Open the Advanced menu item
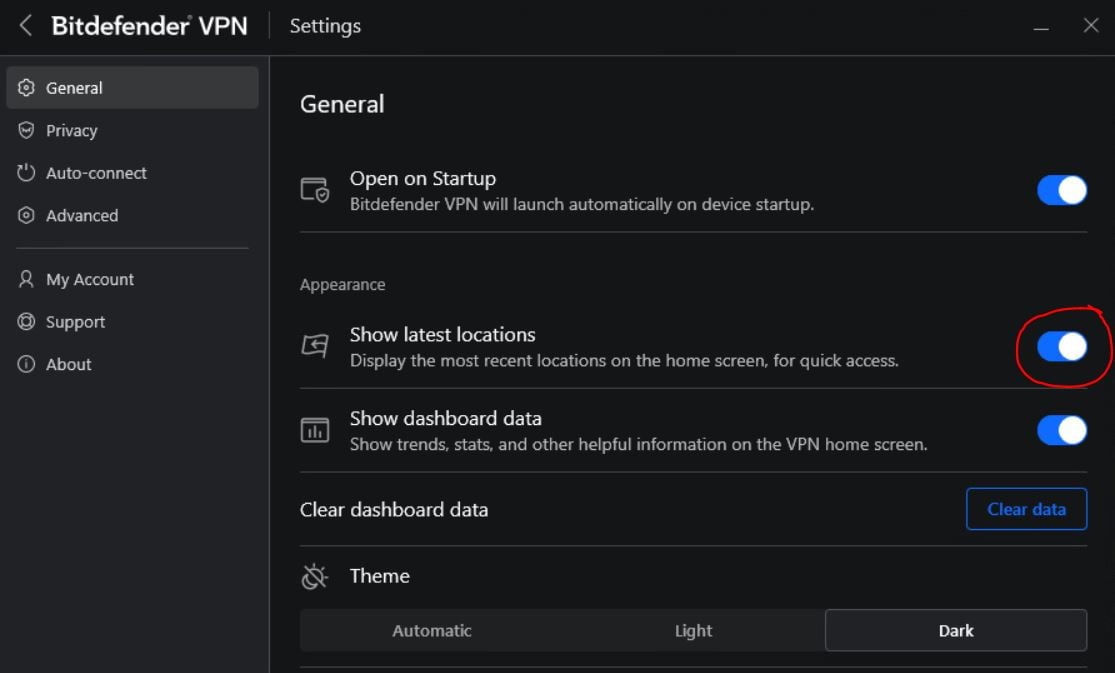The width and height of the screenshot is (1115, 673). (82, 216)
